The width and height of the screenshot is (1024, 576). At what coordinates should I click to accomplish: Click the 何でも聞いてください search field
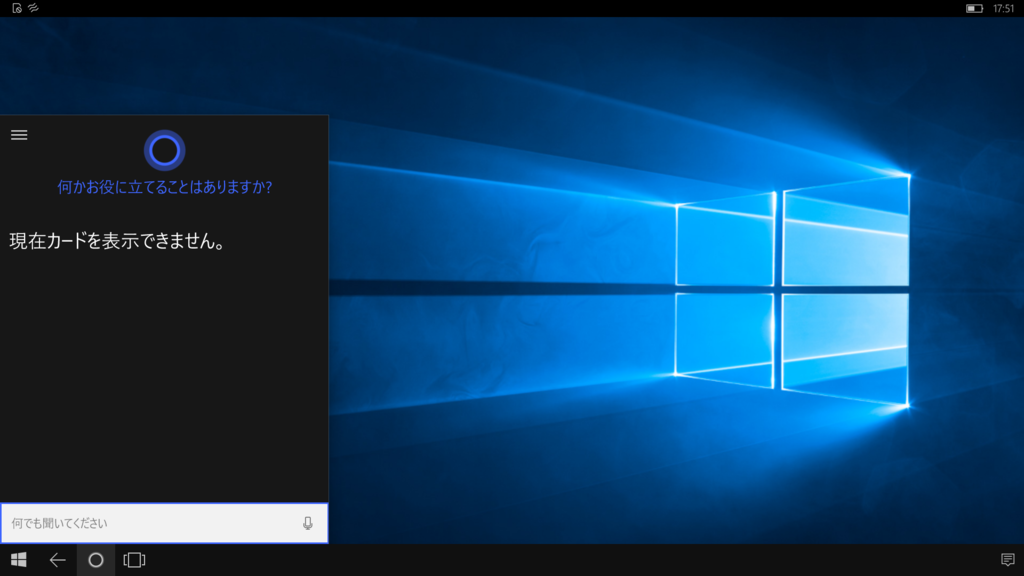click(165, 523)
